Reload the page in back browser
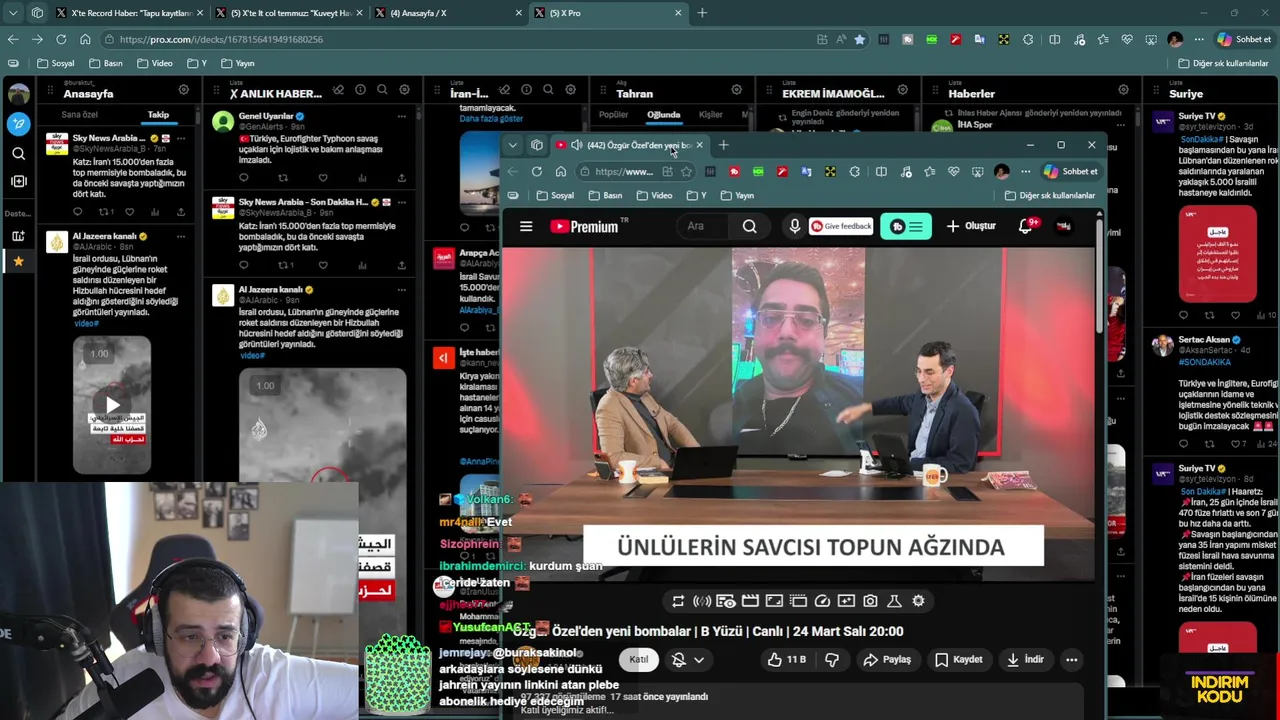 pyautogui.click(x=61, y=39)
